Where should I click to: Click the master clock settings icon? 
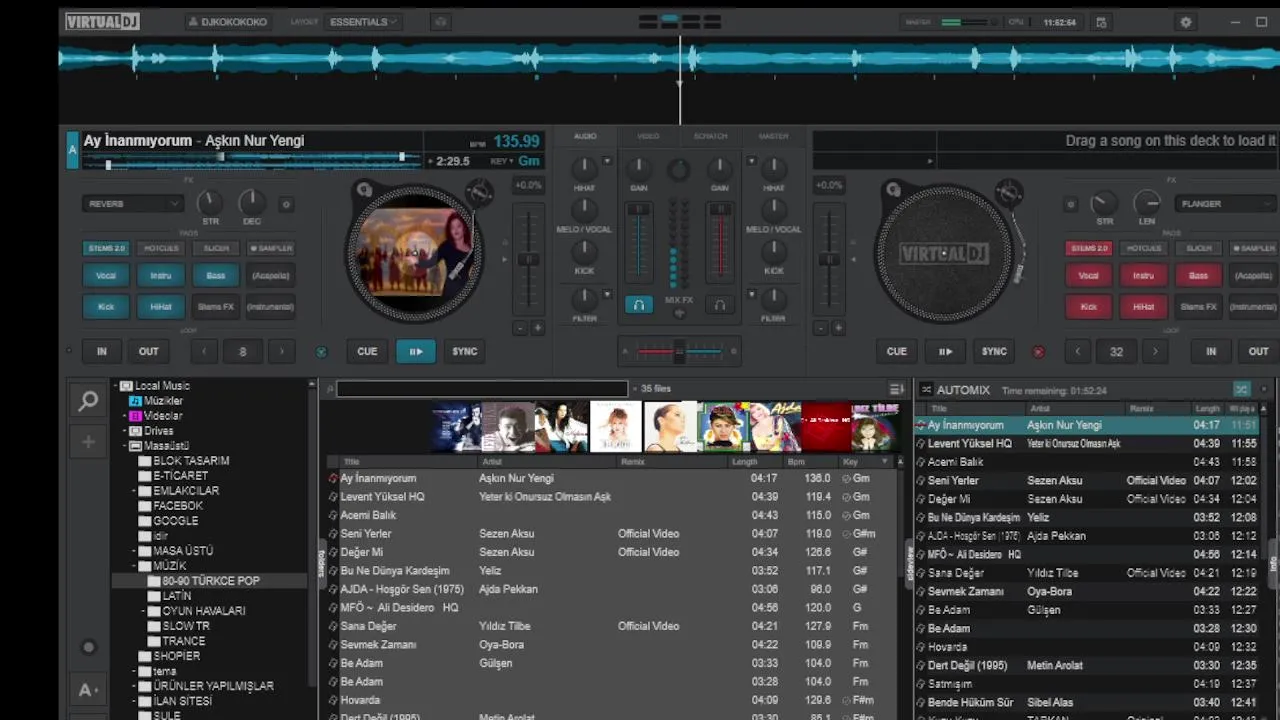1101,22
